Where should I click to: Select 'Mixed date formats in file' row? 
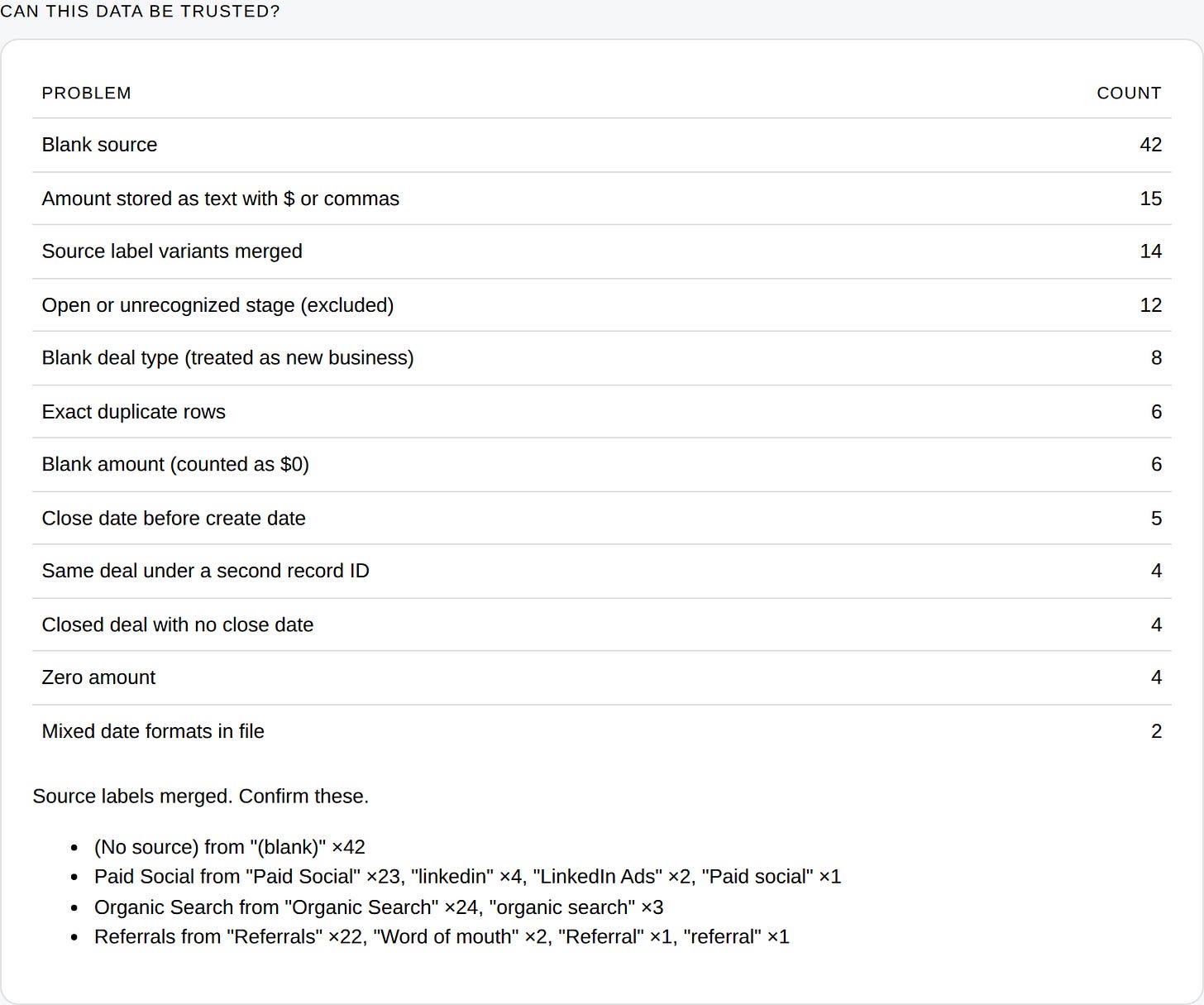pyautogui.click(x=602, y=731)
